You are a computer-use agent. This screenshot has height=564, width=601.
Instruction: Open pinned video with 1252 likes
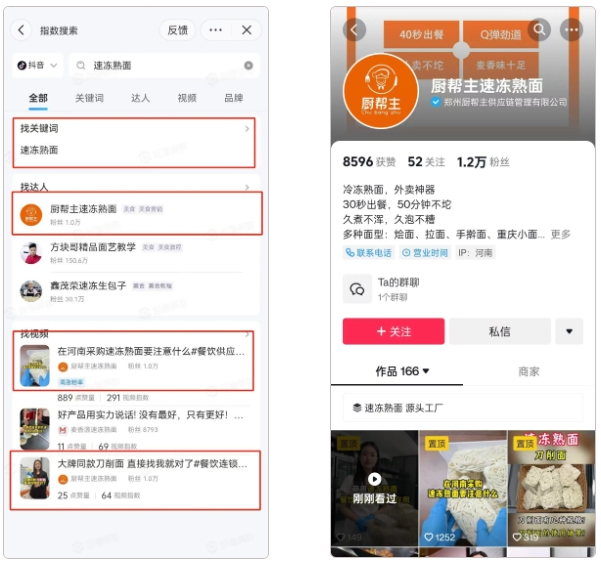pyautogui.click(x=463, y=488)
